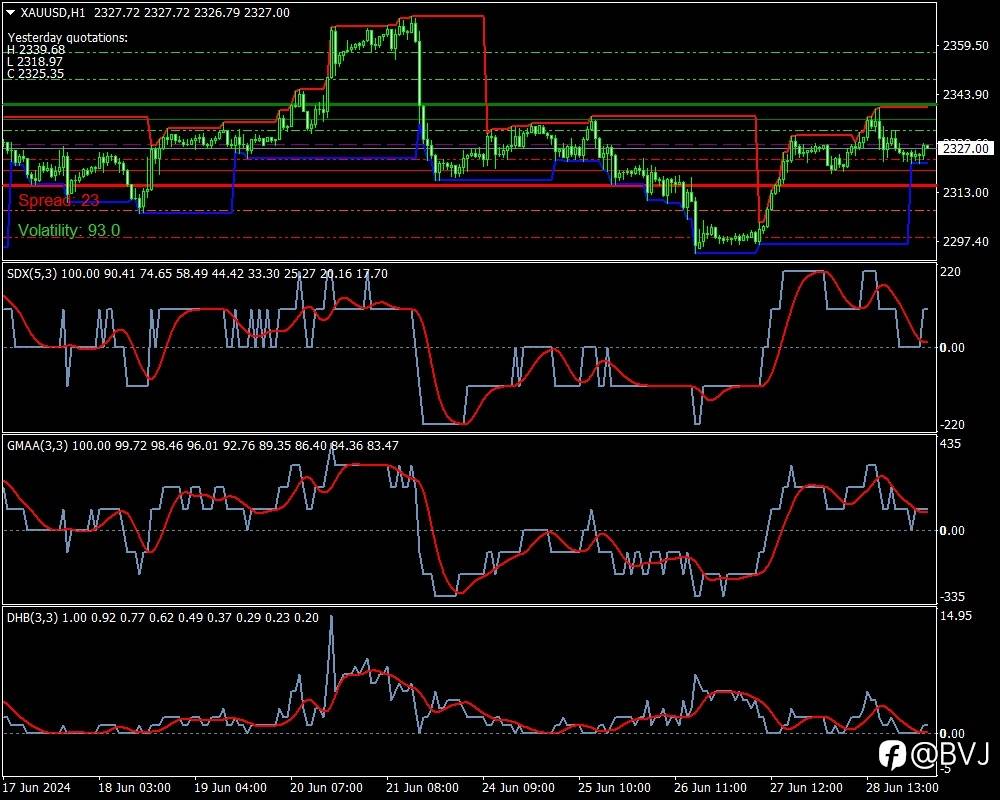1000x800 pixels.
Task: Click the 17 Jun 2024 date marker
Action: (x=37, y=787)
